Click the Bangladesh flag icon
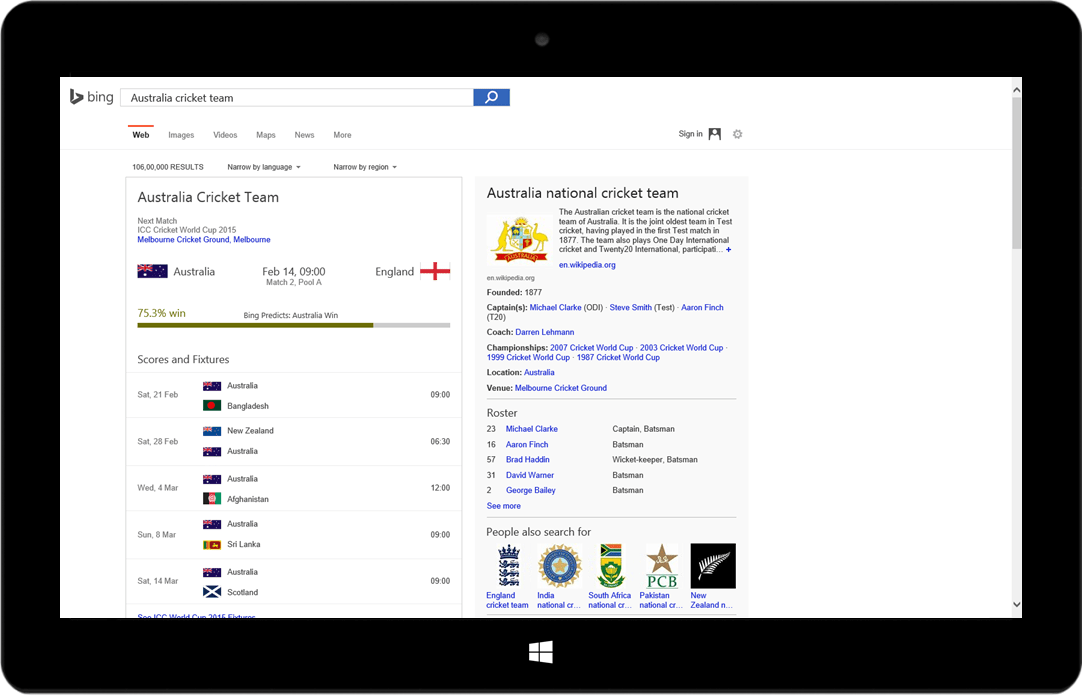 212,406
